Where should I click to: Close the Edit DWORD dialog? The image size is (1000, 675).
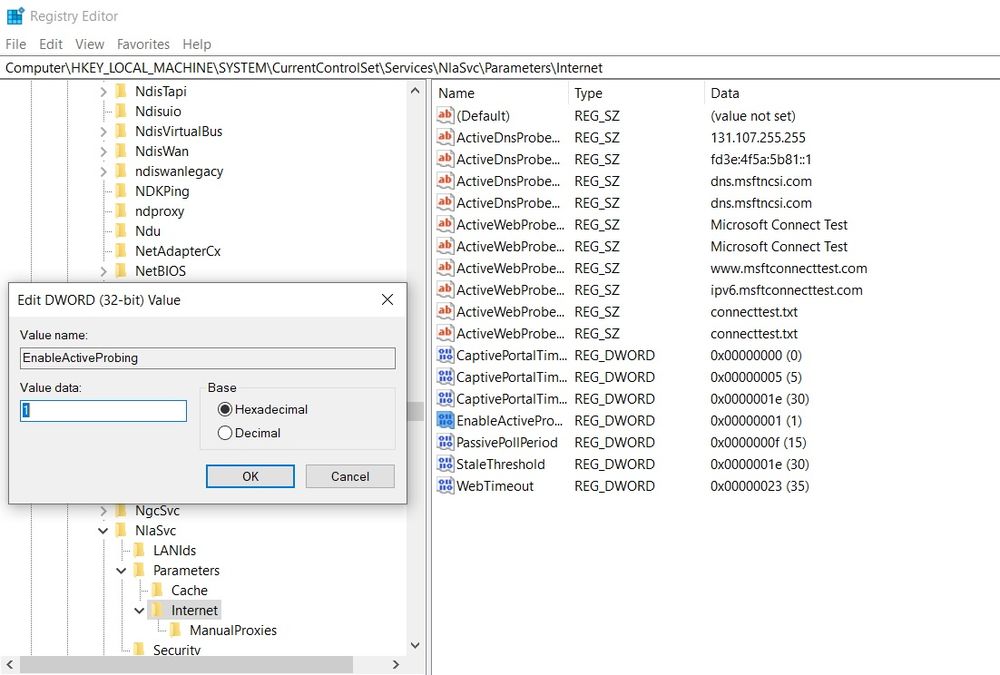(x=387, y=299)
